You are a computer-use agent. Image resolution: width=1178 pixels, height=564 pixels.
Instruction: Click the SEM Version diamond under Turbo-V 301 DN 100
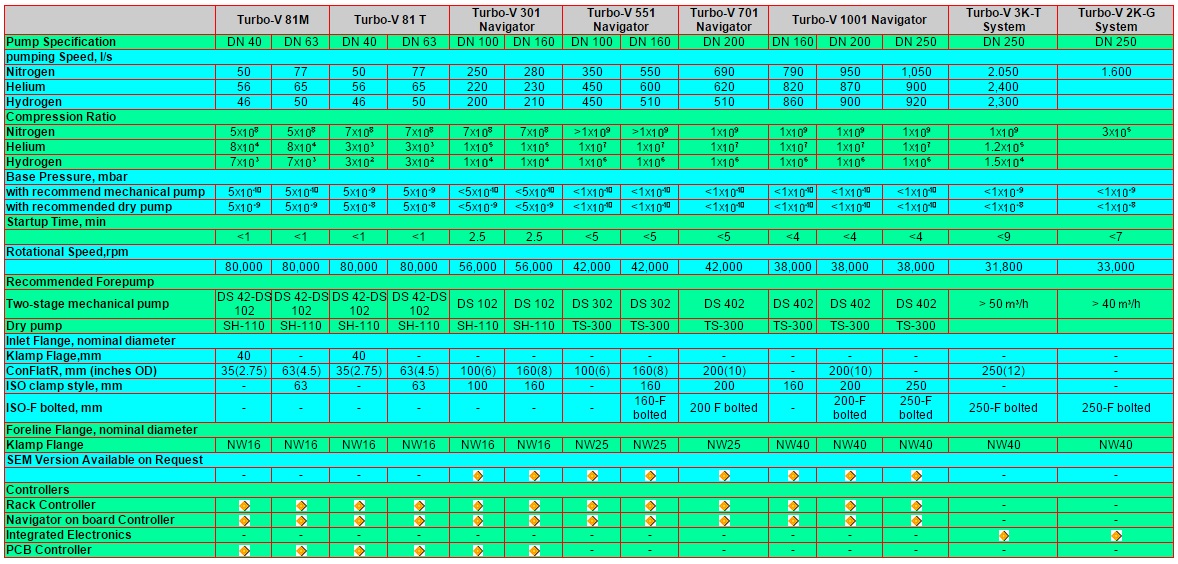(478, 475)
